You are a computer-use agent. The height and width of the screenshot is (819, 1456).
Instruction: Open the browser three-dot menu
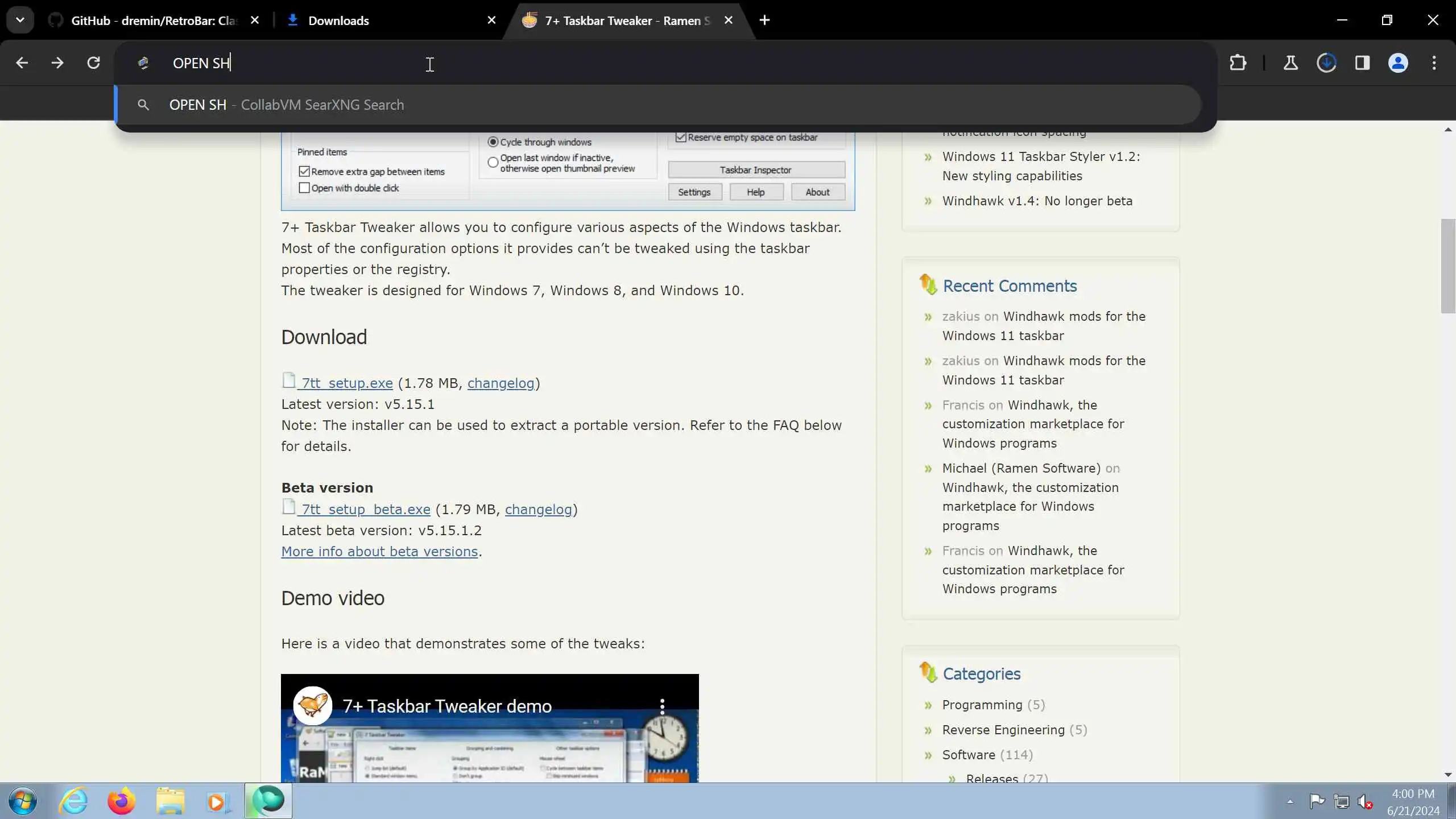coord(1434,63)
